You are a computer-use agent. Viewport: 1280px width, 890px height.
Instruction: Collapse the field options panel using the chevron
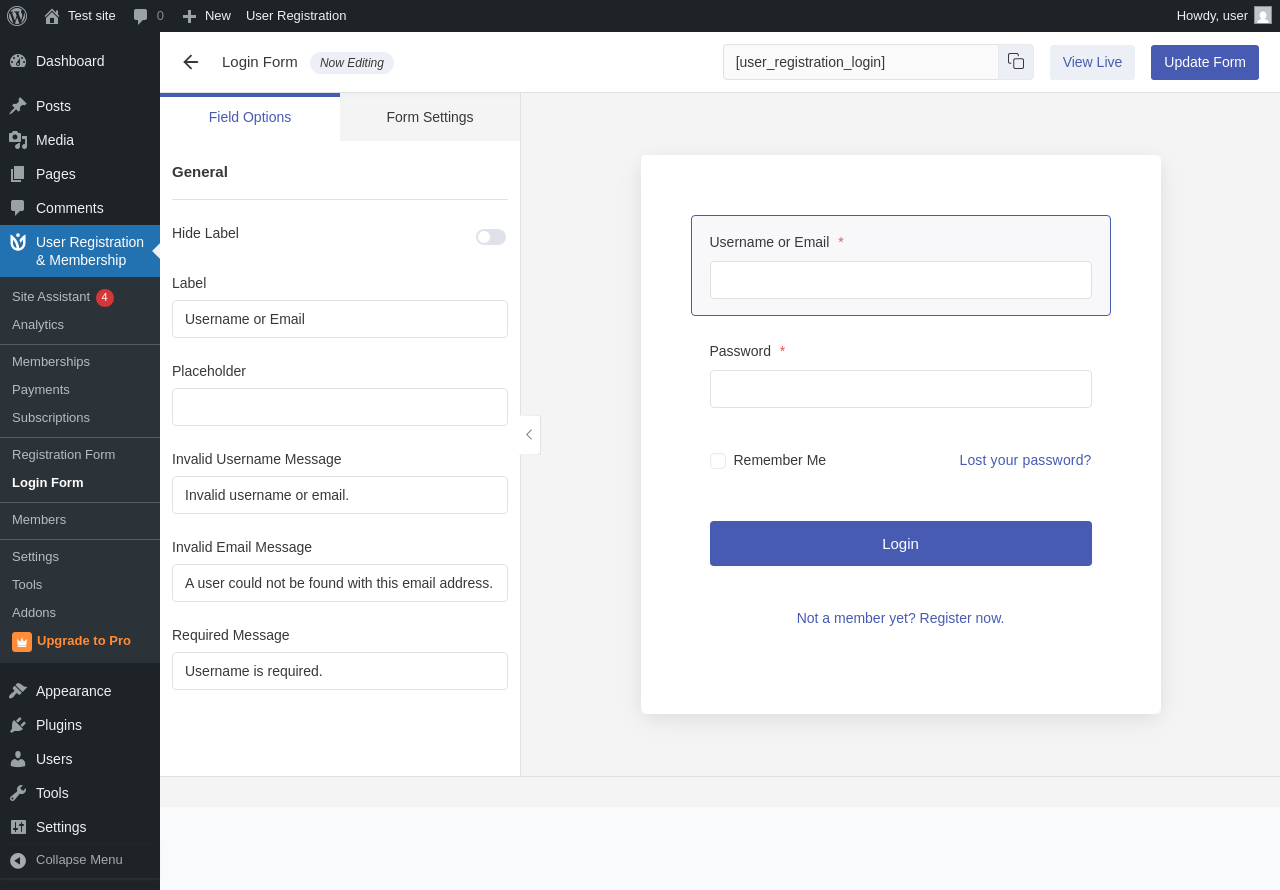(529, 435)
